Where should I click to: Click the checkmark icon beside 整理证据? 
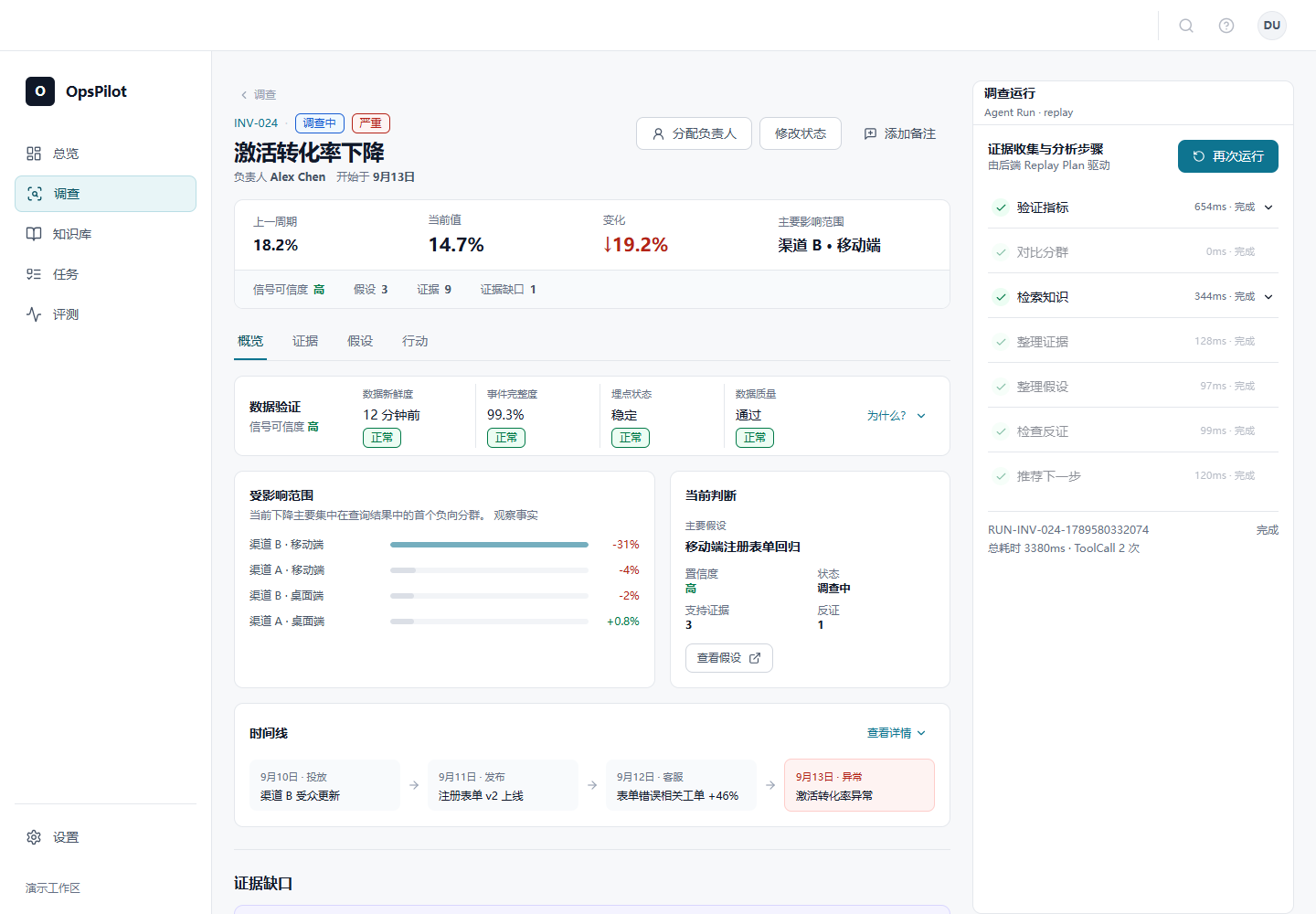[x=1002, y=342]
